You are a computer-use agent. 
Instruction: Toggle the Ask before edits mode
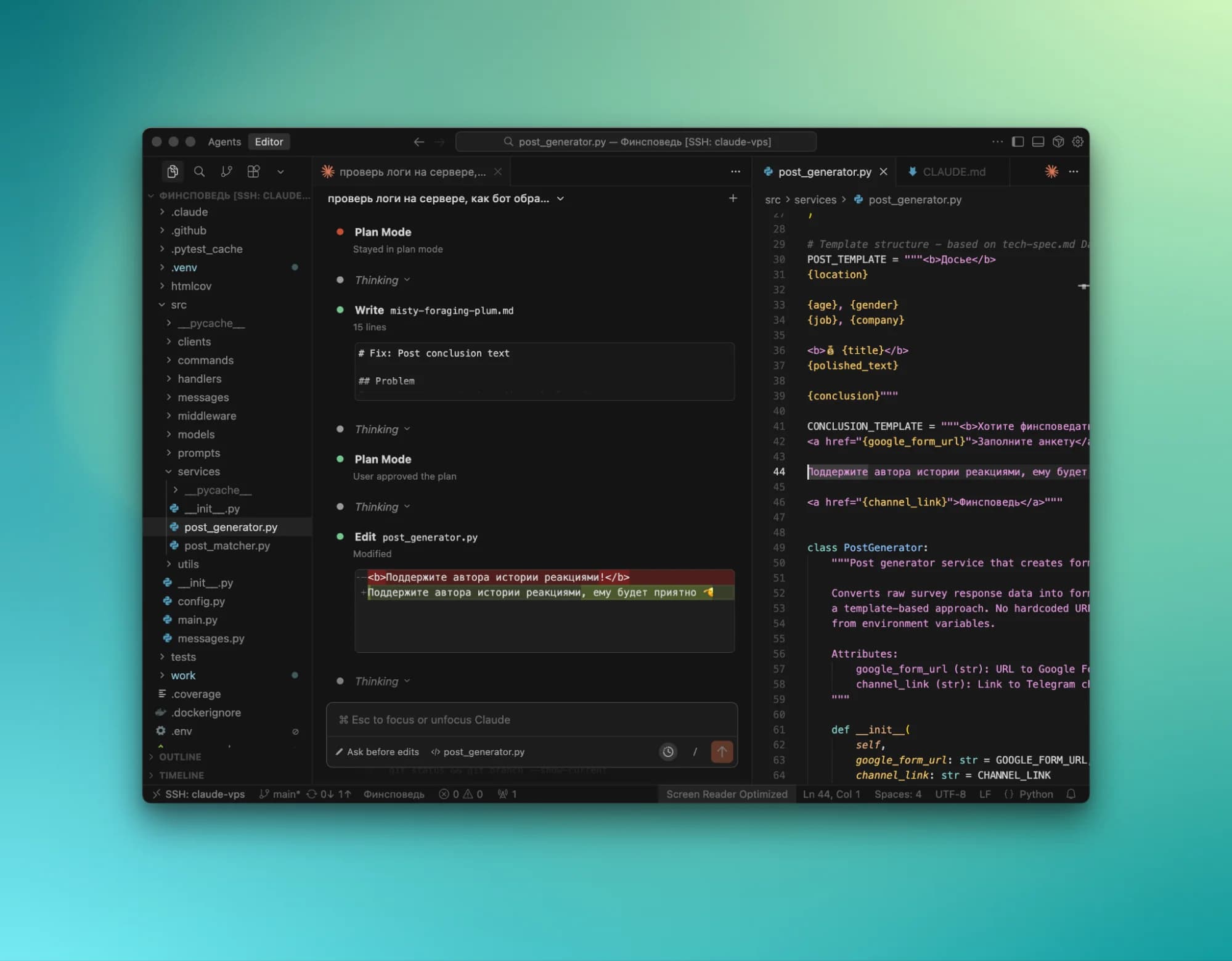[377, 751]
